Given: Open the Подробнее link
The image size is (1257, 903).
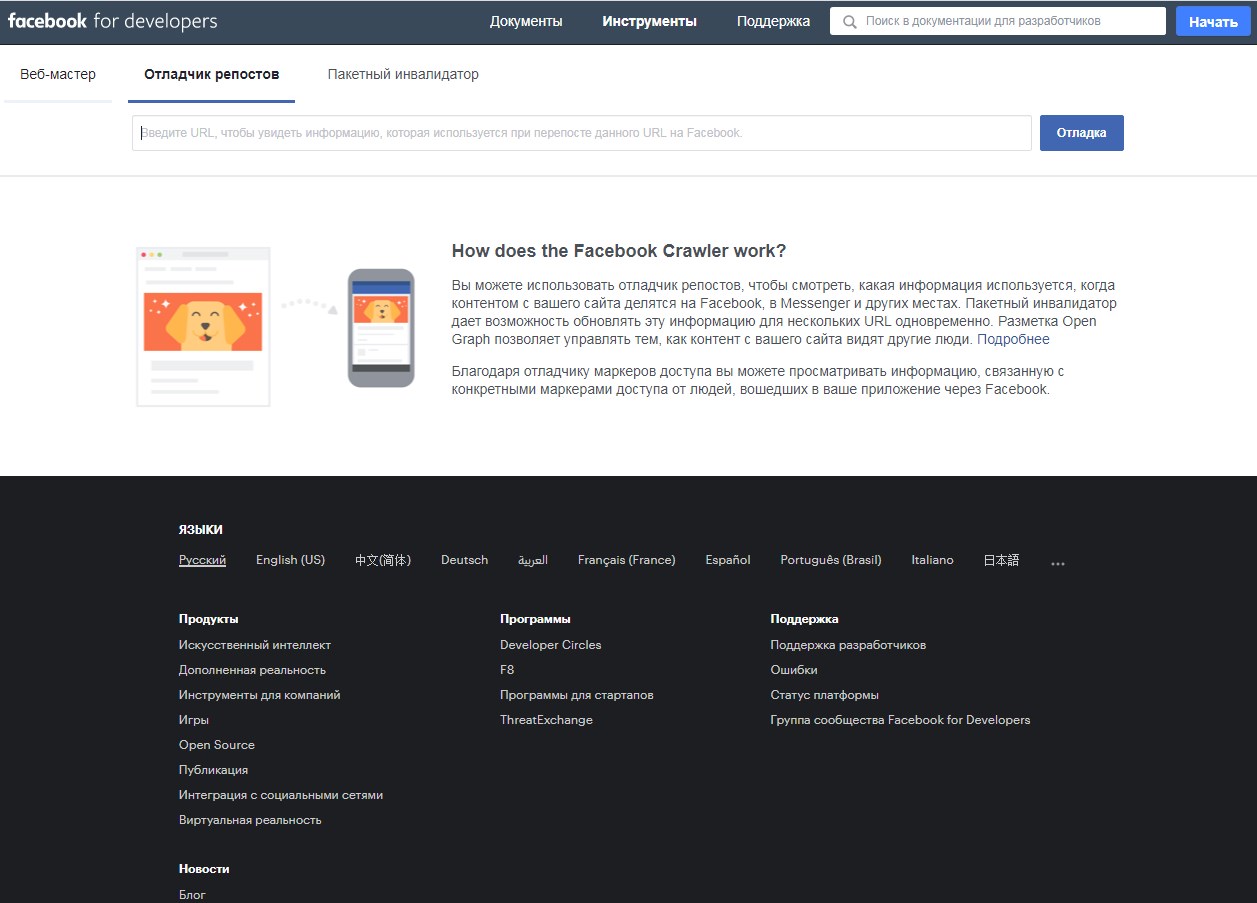Looking at the screenshot, I should pos(1014,339).
